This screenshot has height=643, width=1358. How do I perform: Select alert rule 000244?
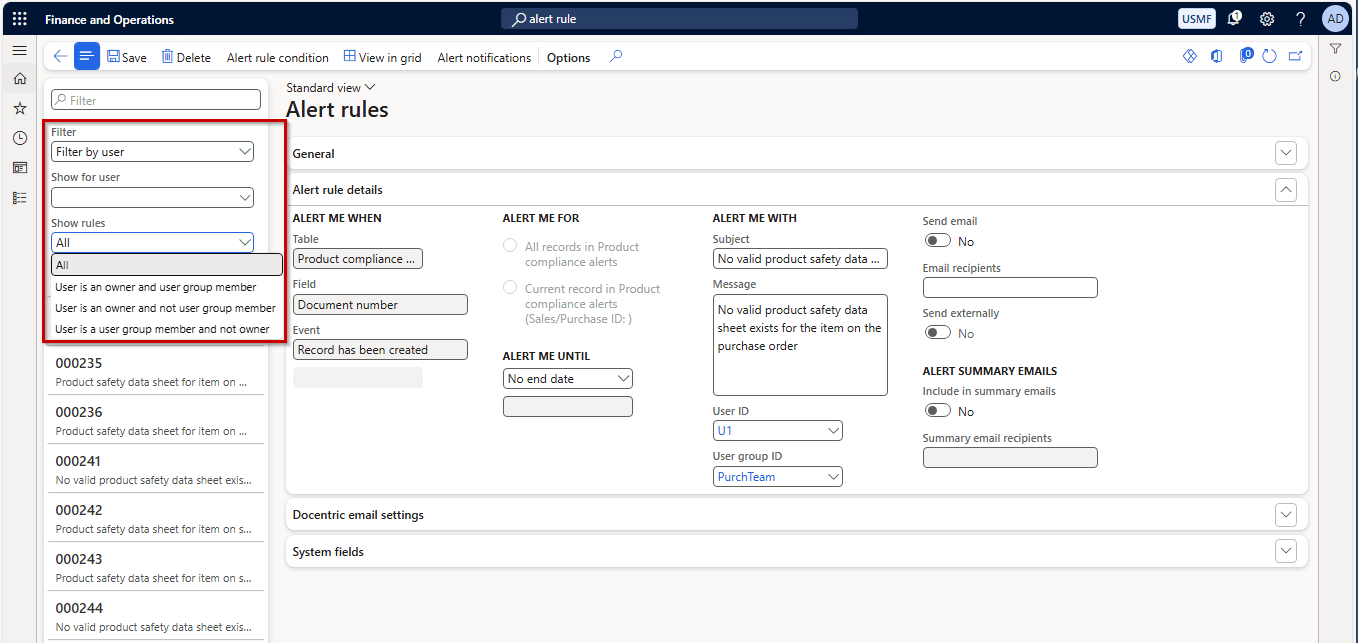(156, 617)
